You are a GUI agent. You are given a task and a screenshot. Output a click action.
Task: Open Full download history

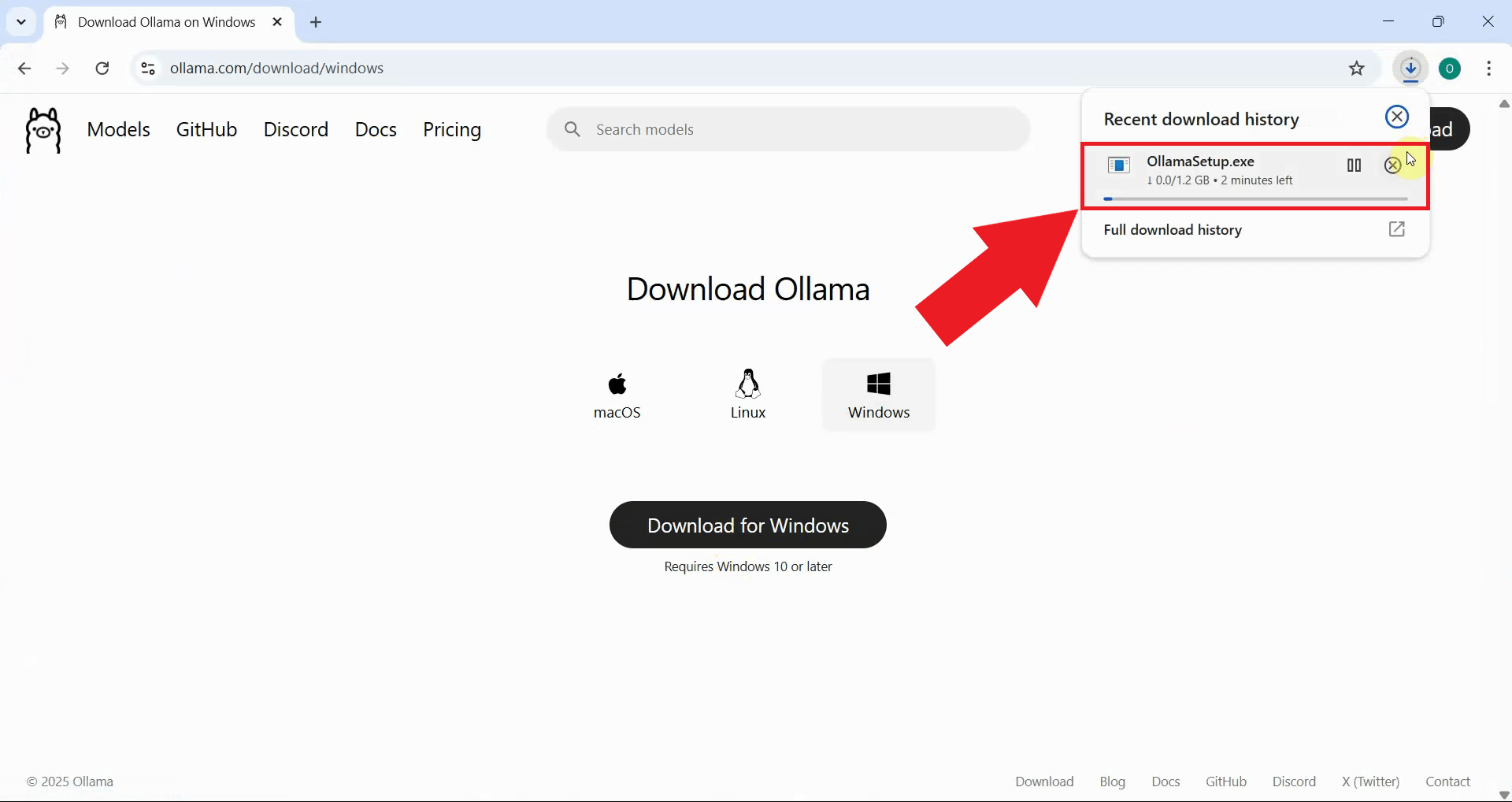(x=1173, y=229)
